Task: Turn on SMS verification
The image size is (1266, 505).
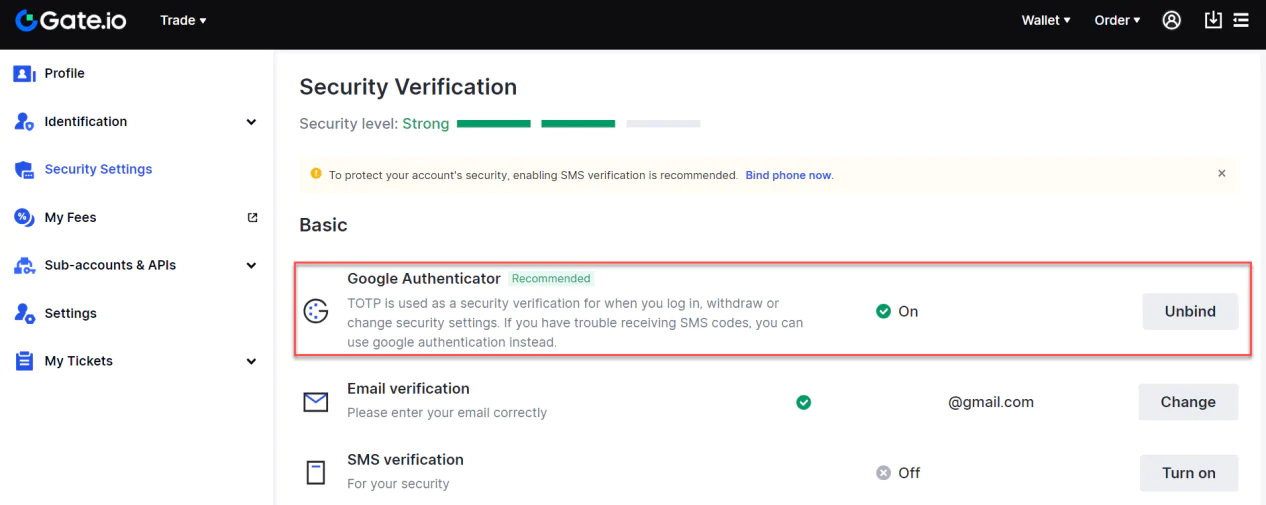Action: point(1189,473)
